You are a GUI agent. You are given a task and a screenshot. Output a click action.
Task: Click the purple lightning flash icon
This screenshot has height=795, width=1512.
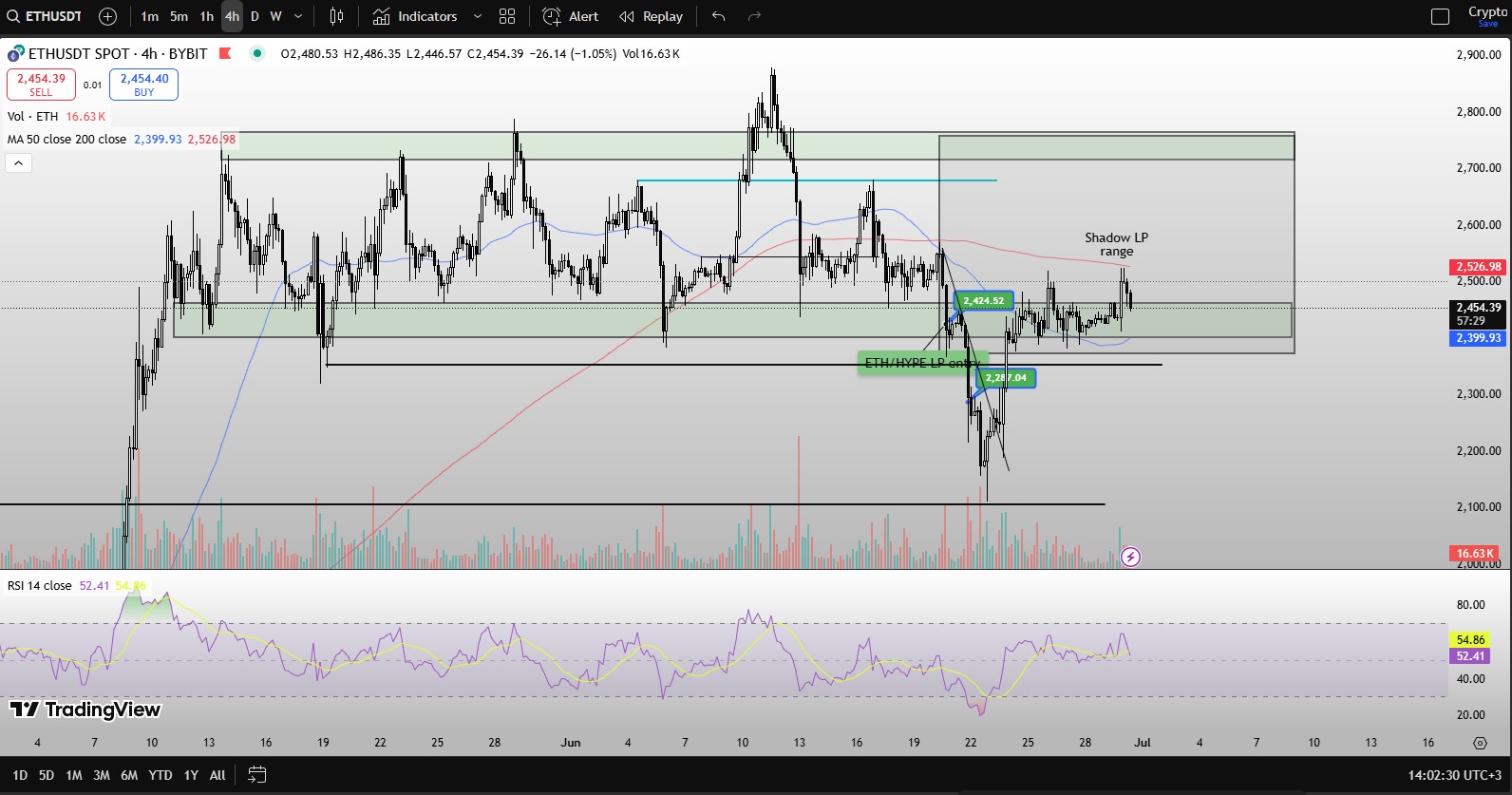(x=1130, y=557)
